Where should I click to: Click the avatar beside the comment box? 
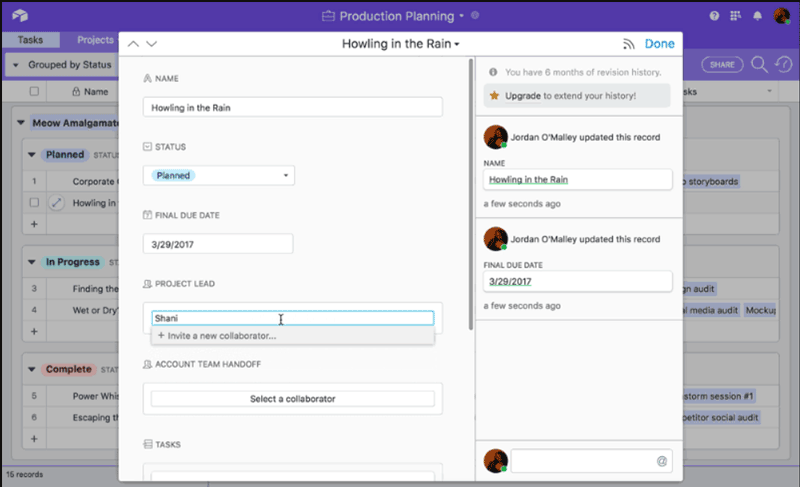click(495, 461)
